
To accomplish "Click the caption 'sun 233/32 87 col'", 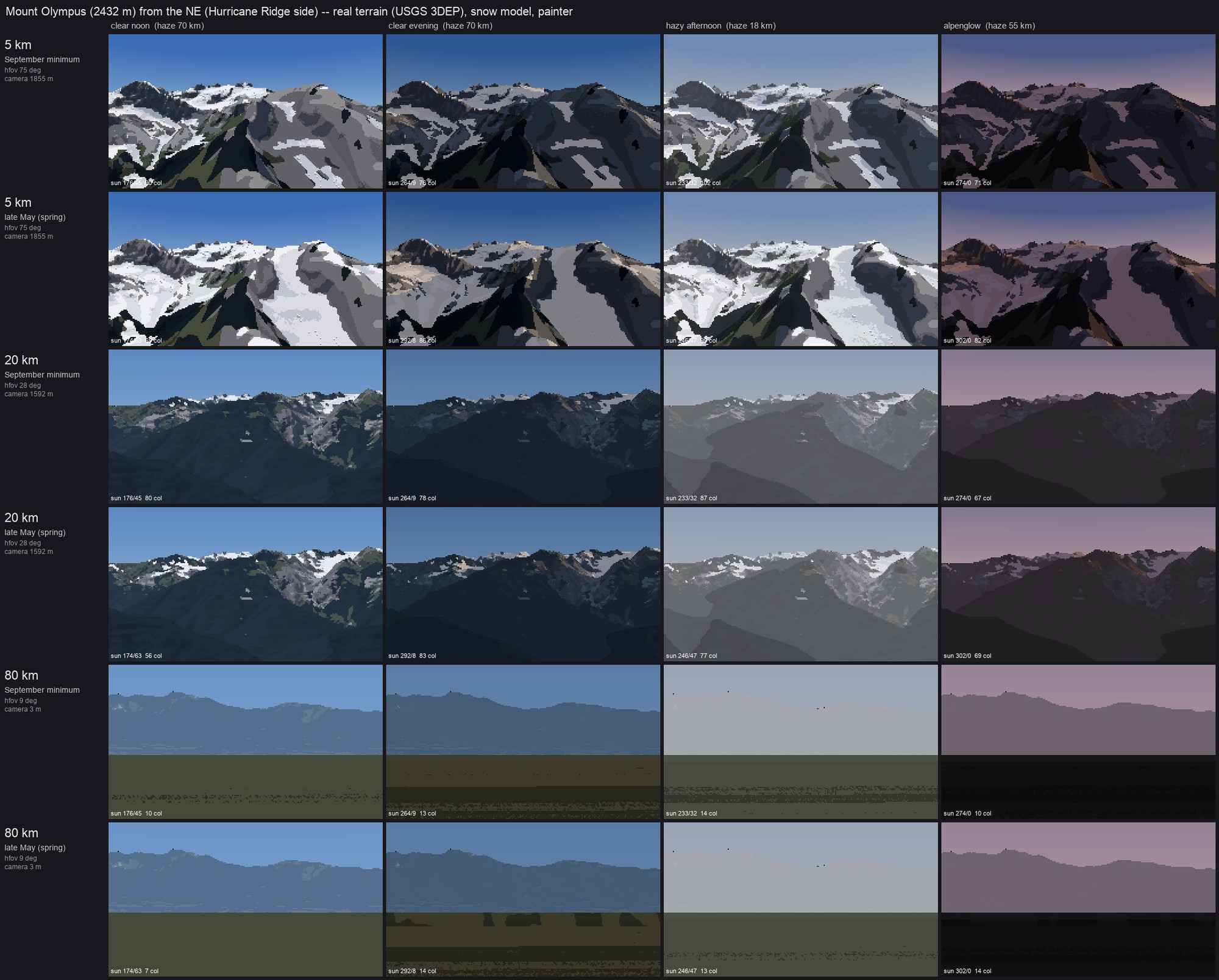I will point(692,499).
